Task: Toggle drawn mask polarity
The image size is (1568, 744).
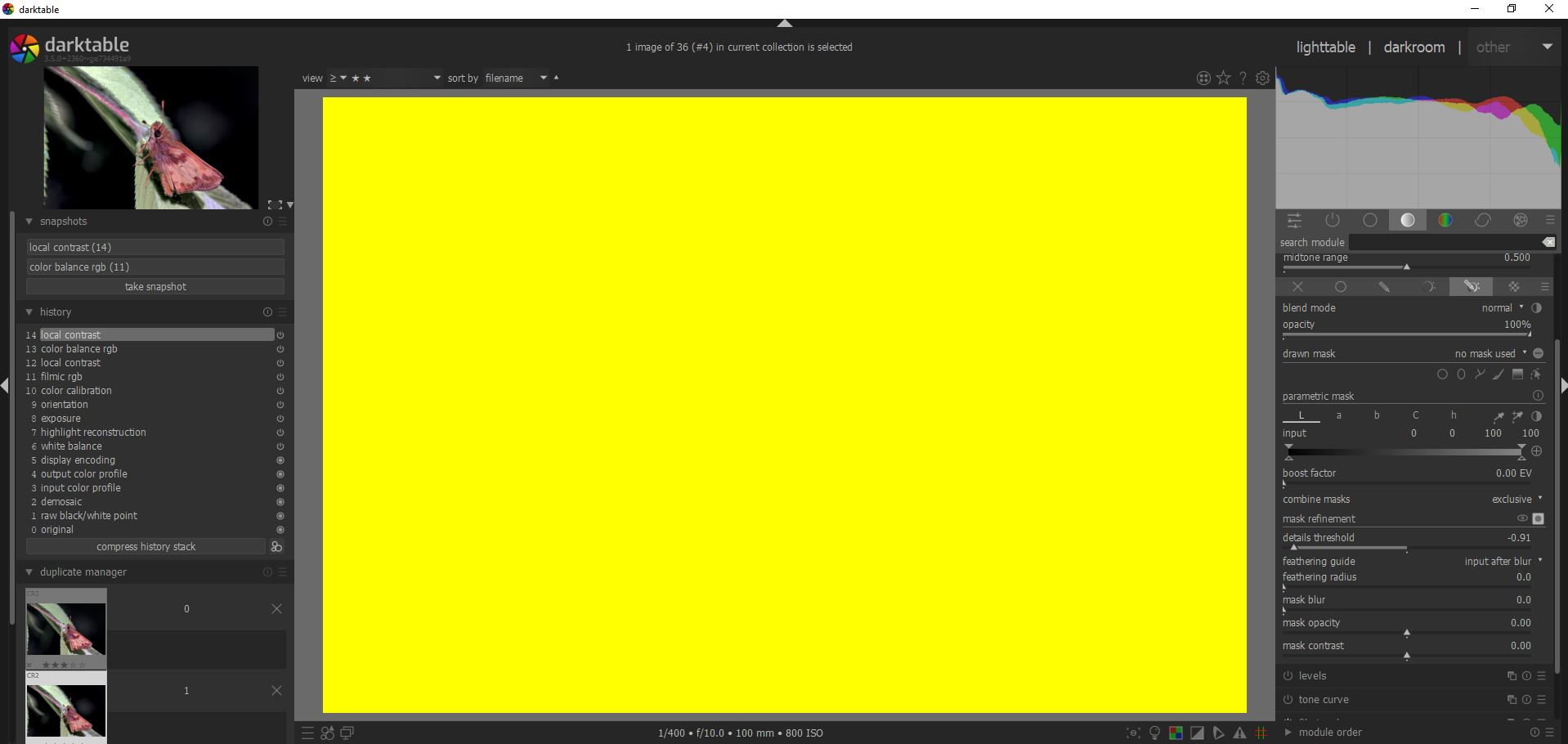Action: click(1538, 354)
